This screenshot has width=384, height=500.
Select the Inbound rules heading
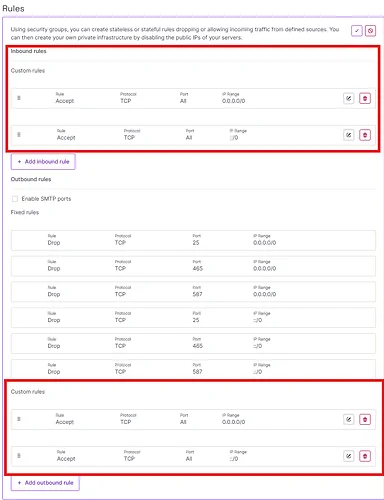28,51
